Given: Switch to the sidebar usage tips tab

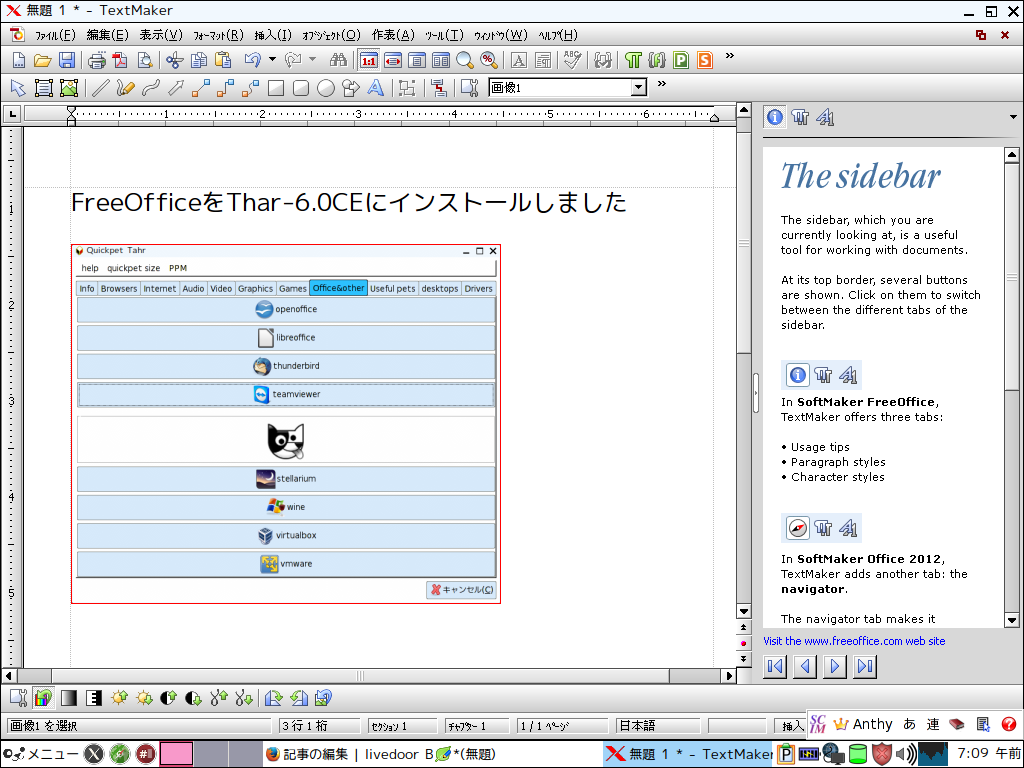Looking at the screenshot, I should [775, 118].
